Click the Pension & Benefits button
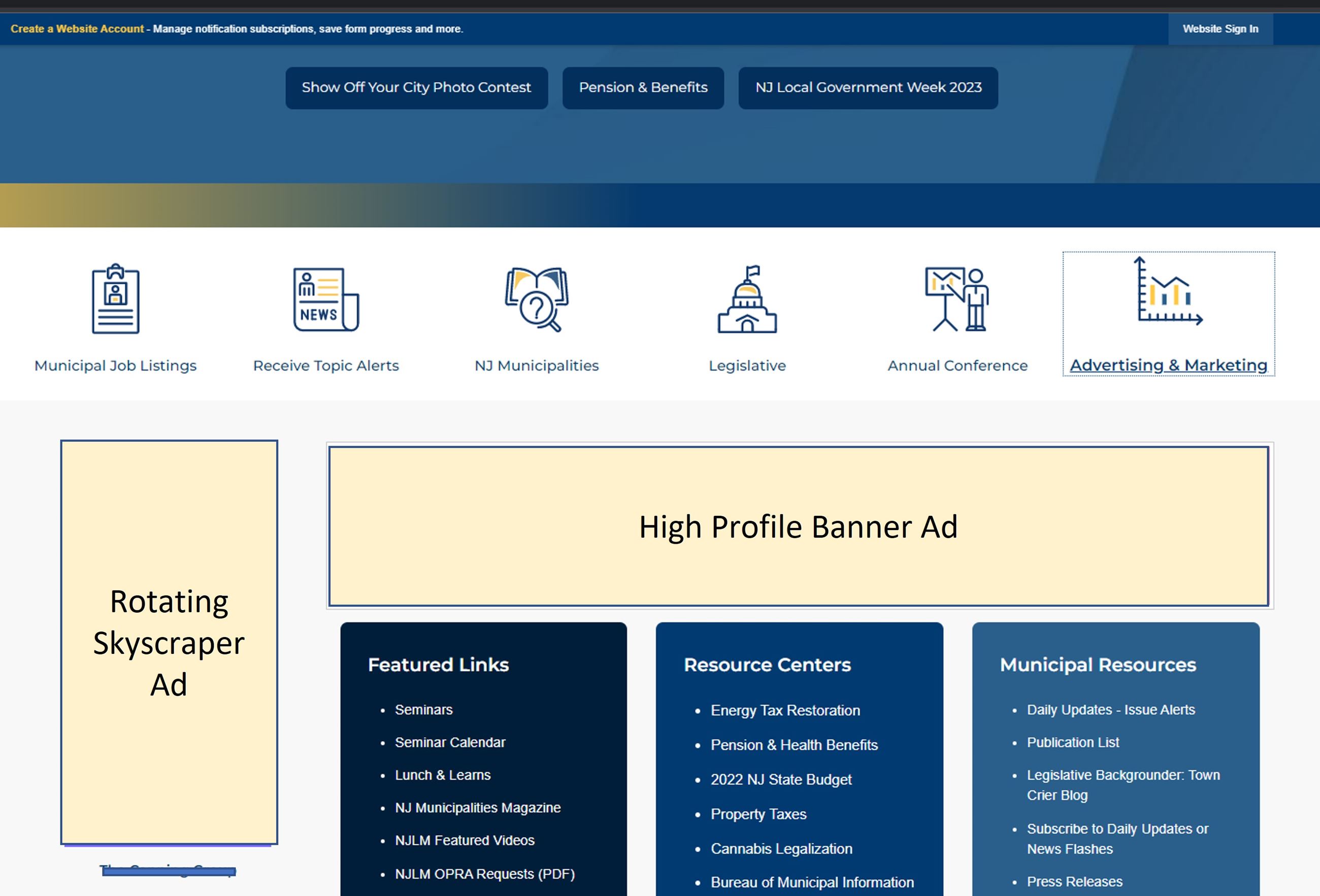The width and height of the screenshot is (1320, 896). [x=643, y=87]
